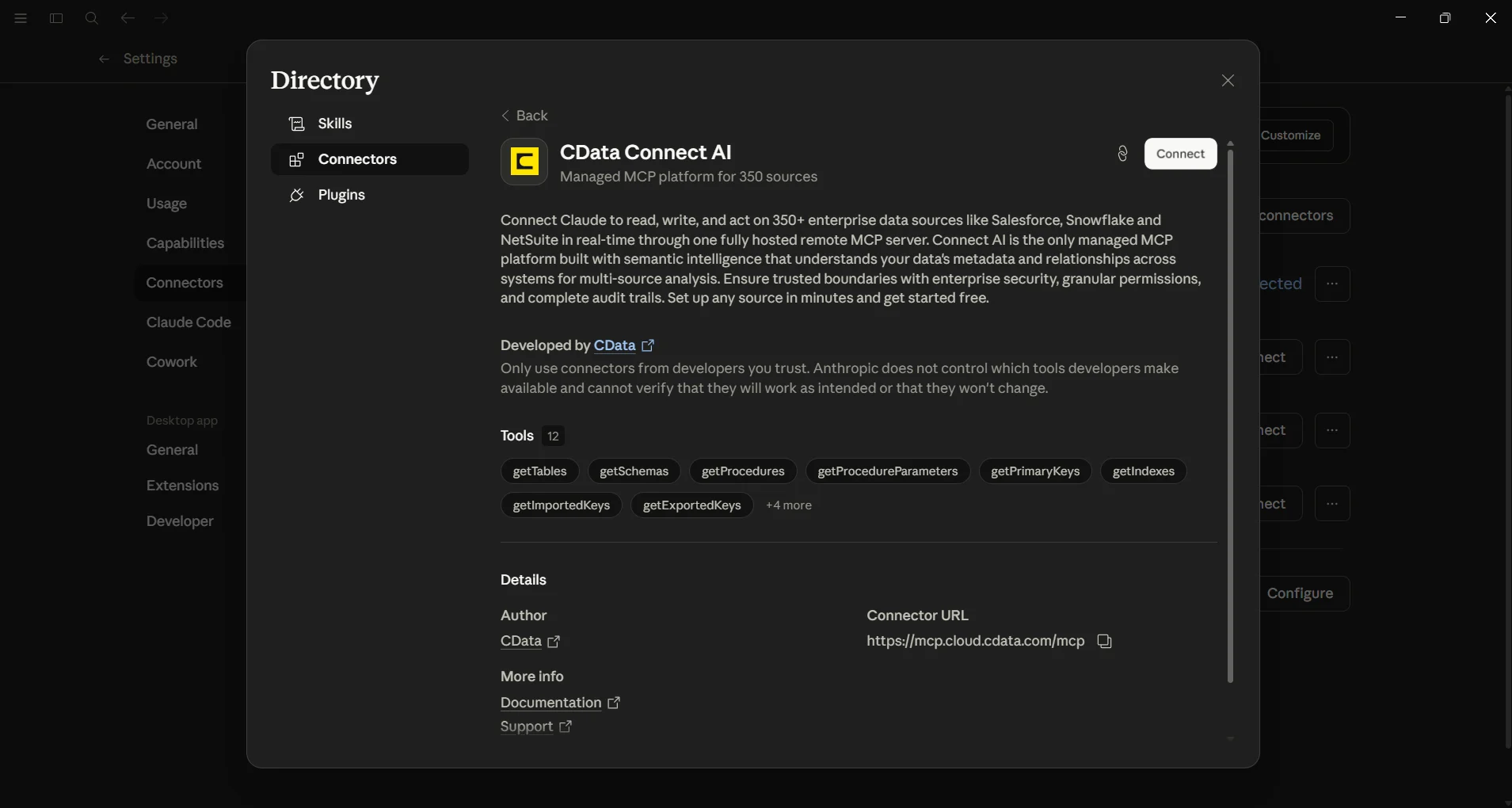Open CData developer link

tap(615, 345)
